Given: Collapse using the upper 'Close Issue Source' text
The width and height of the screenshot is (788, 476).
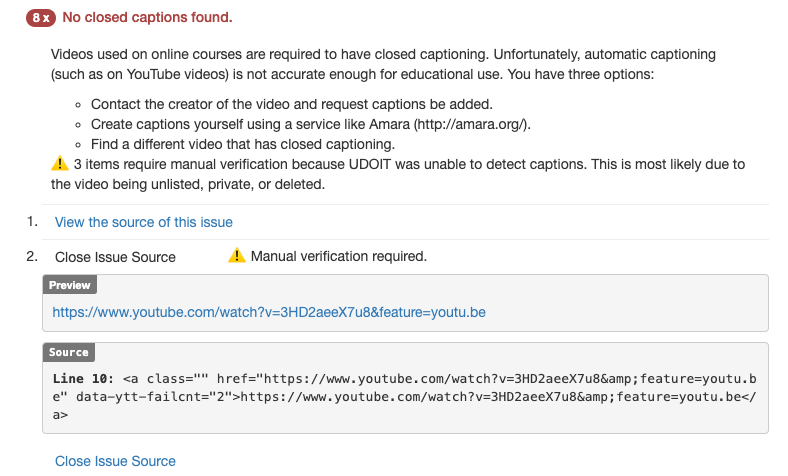Looking at the screenshot, I should [x=115, y=257].
